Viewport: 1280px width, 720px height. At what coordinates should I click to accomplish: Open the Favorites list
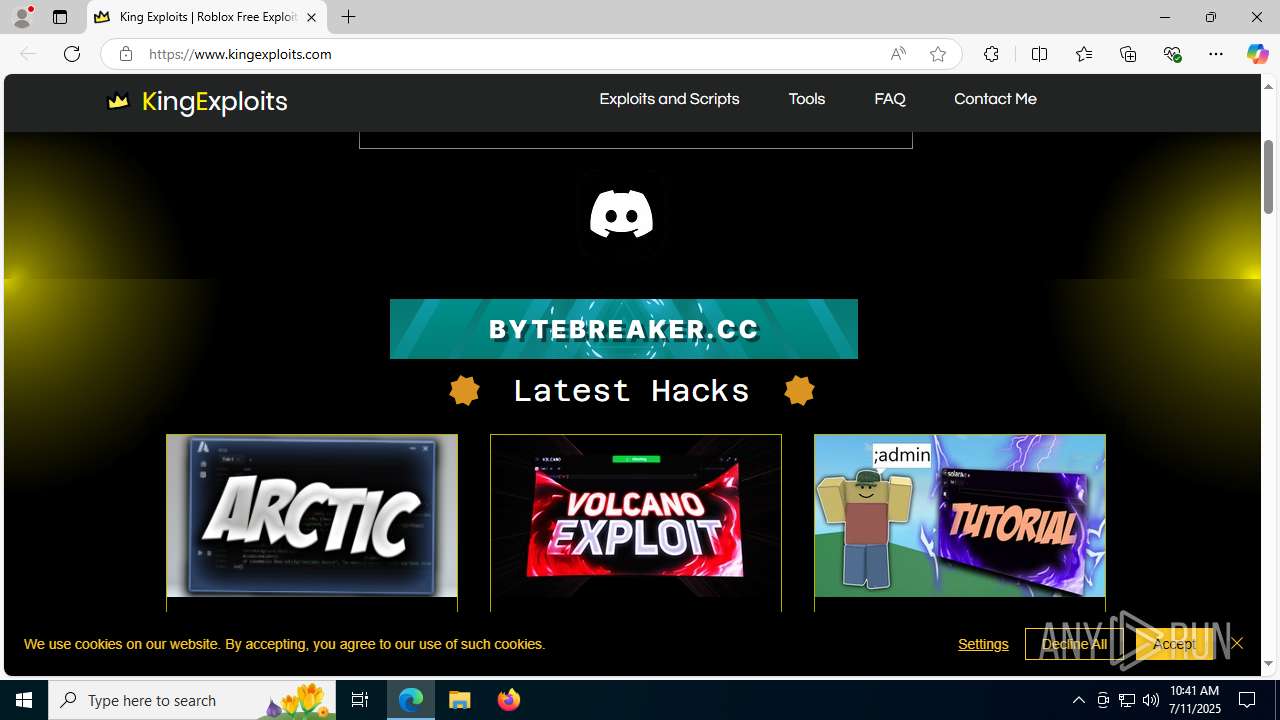(x=1083, y=54)
